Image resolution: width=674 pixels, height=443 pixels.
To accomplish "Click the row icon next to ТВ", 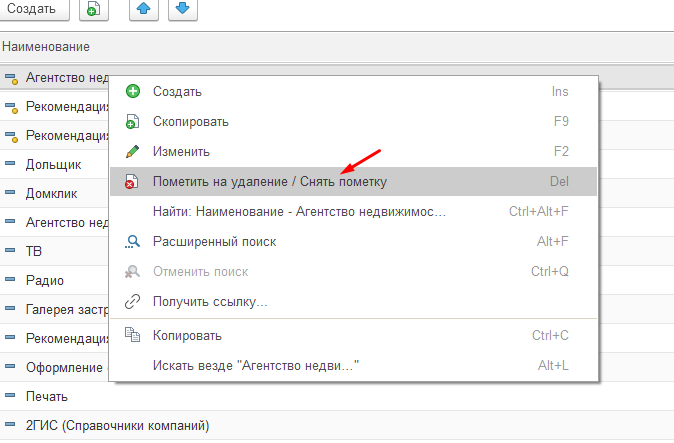I will [10, 250].
